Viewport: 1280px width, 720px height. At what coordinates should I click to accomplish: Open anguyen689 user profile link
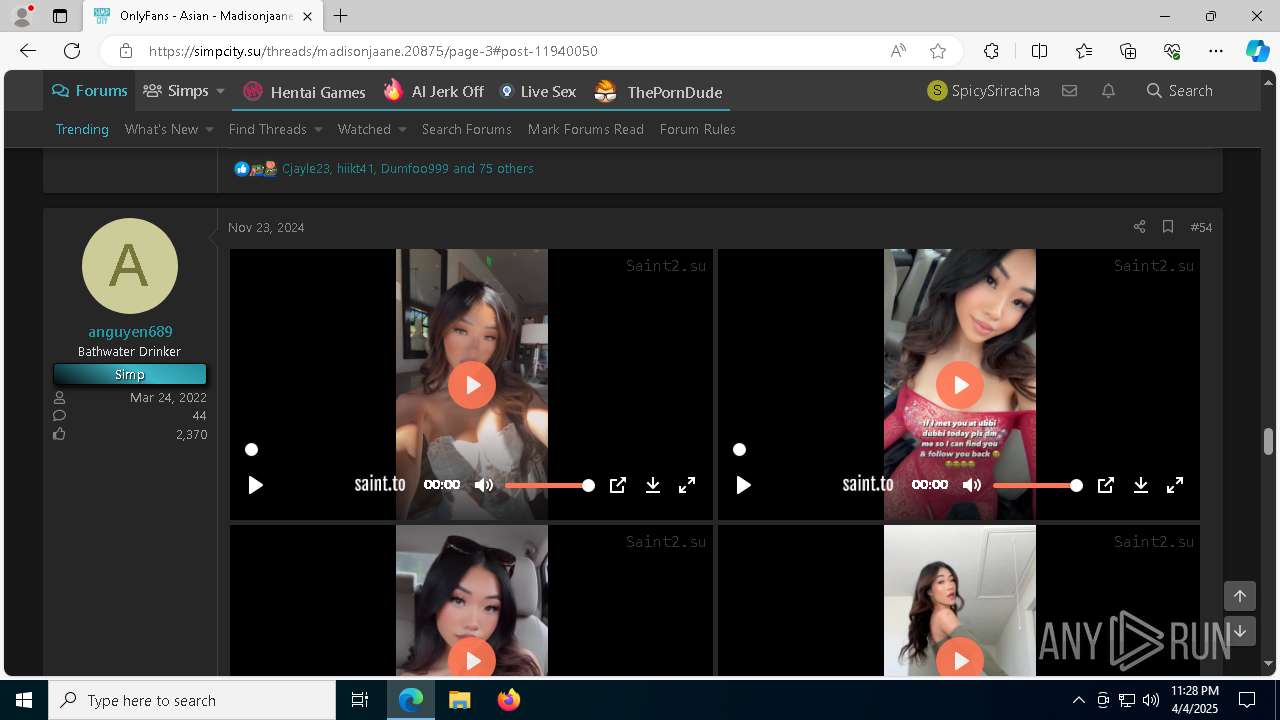[x=130, y=332]
